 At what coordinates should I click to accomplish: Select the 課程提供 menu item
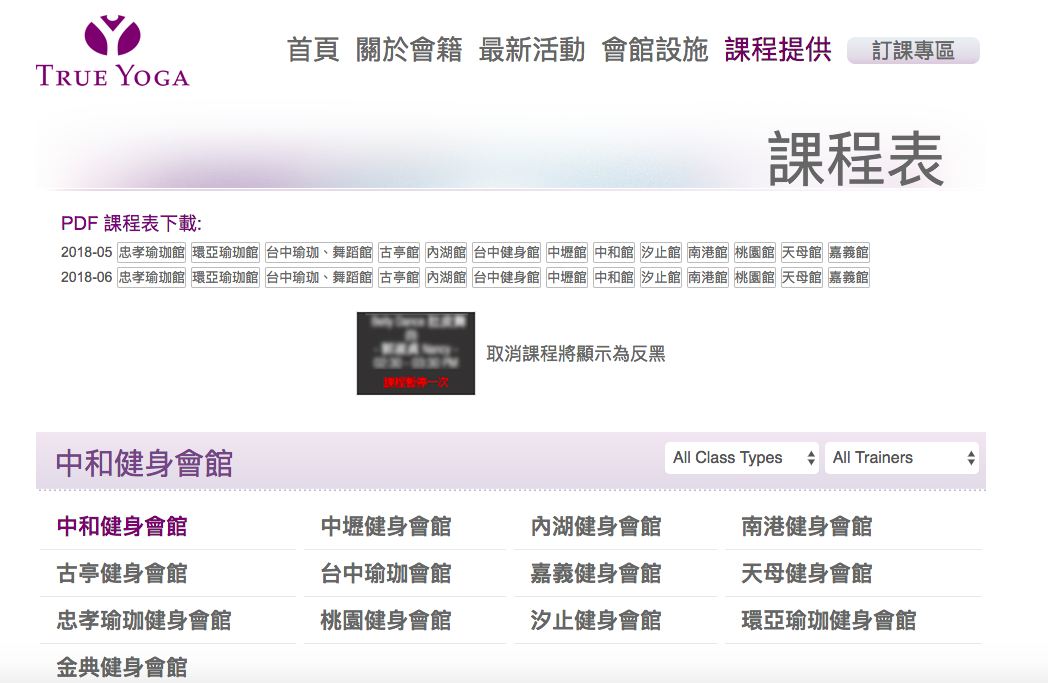coord(778,50)
